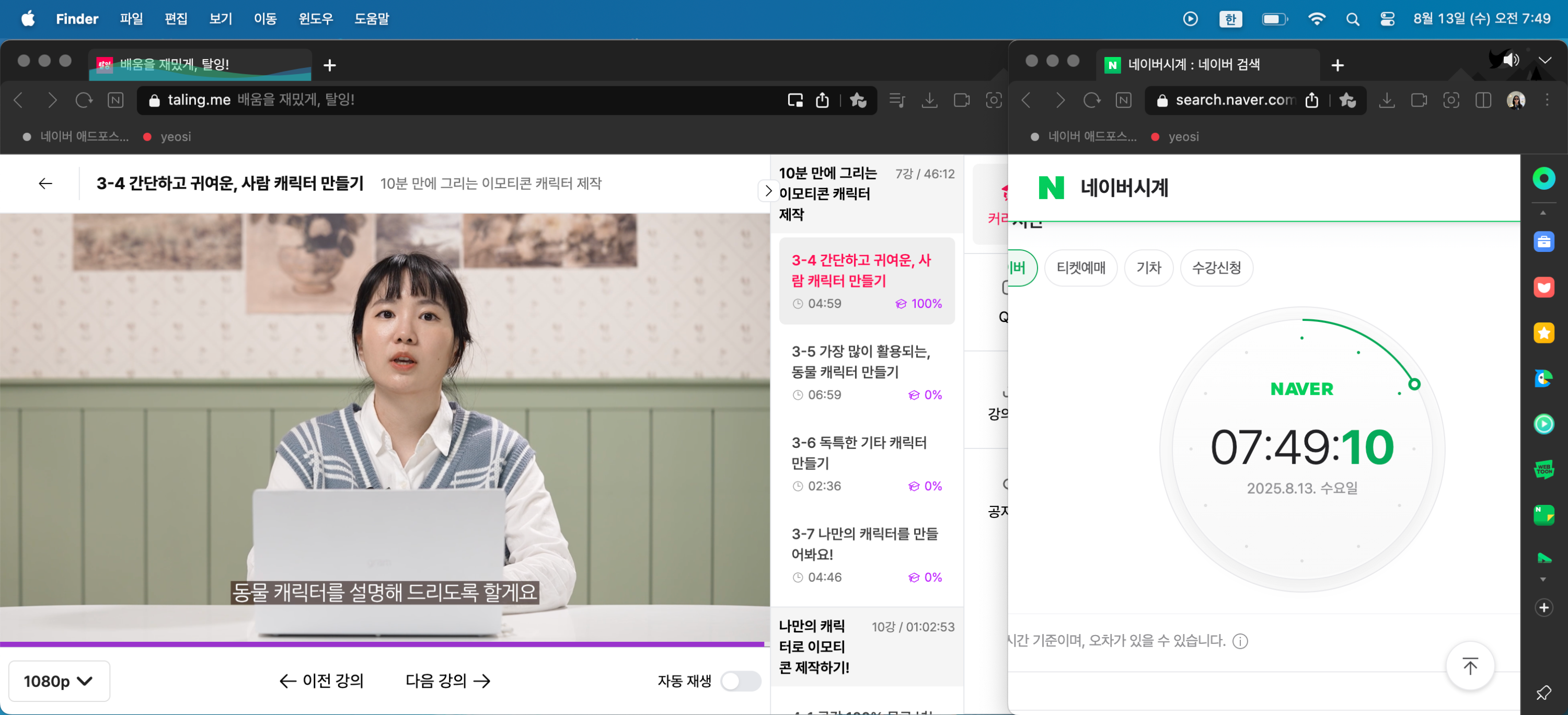Toggle the 자동 재생 autoplay switch
The height and width of the screenshot is (715, 1568).
click(740, 681)
